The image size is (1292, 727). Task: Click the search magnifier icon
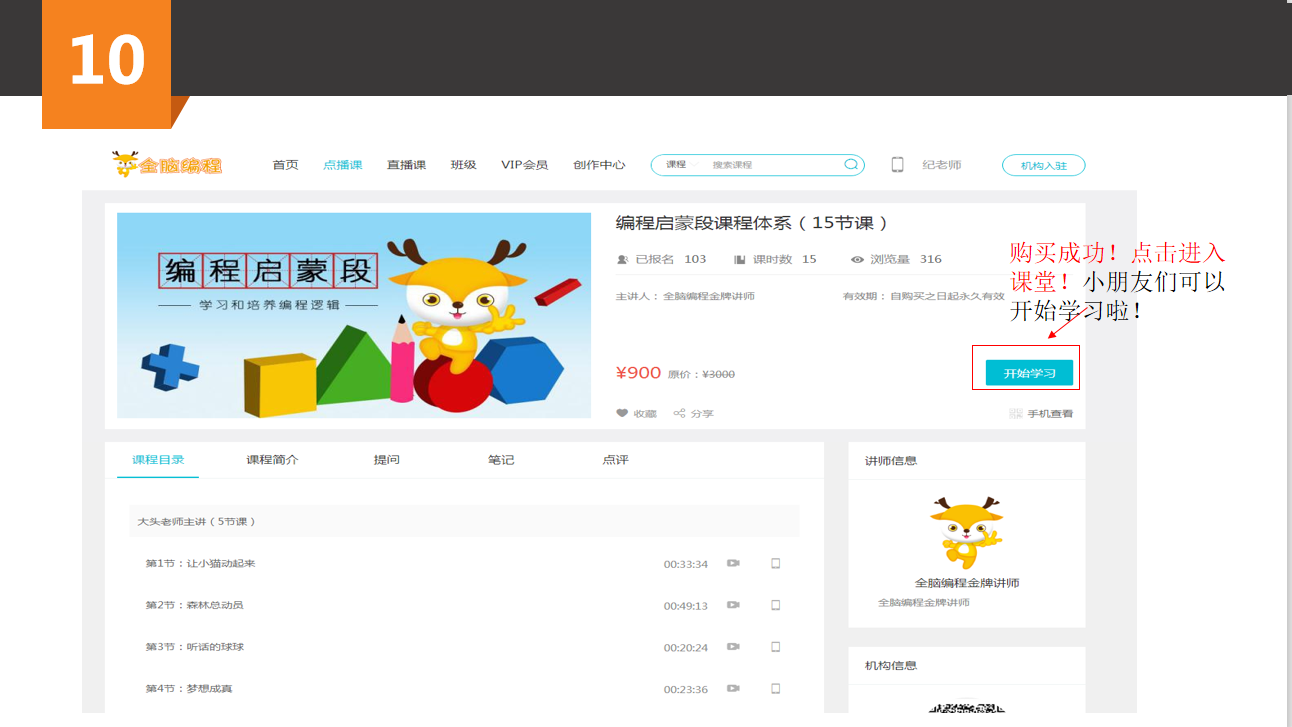tap(851, 165)
